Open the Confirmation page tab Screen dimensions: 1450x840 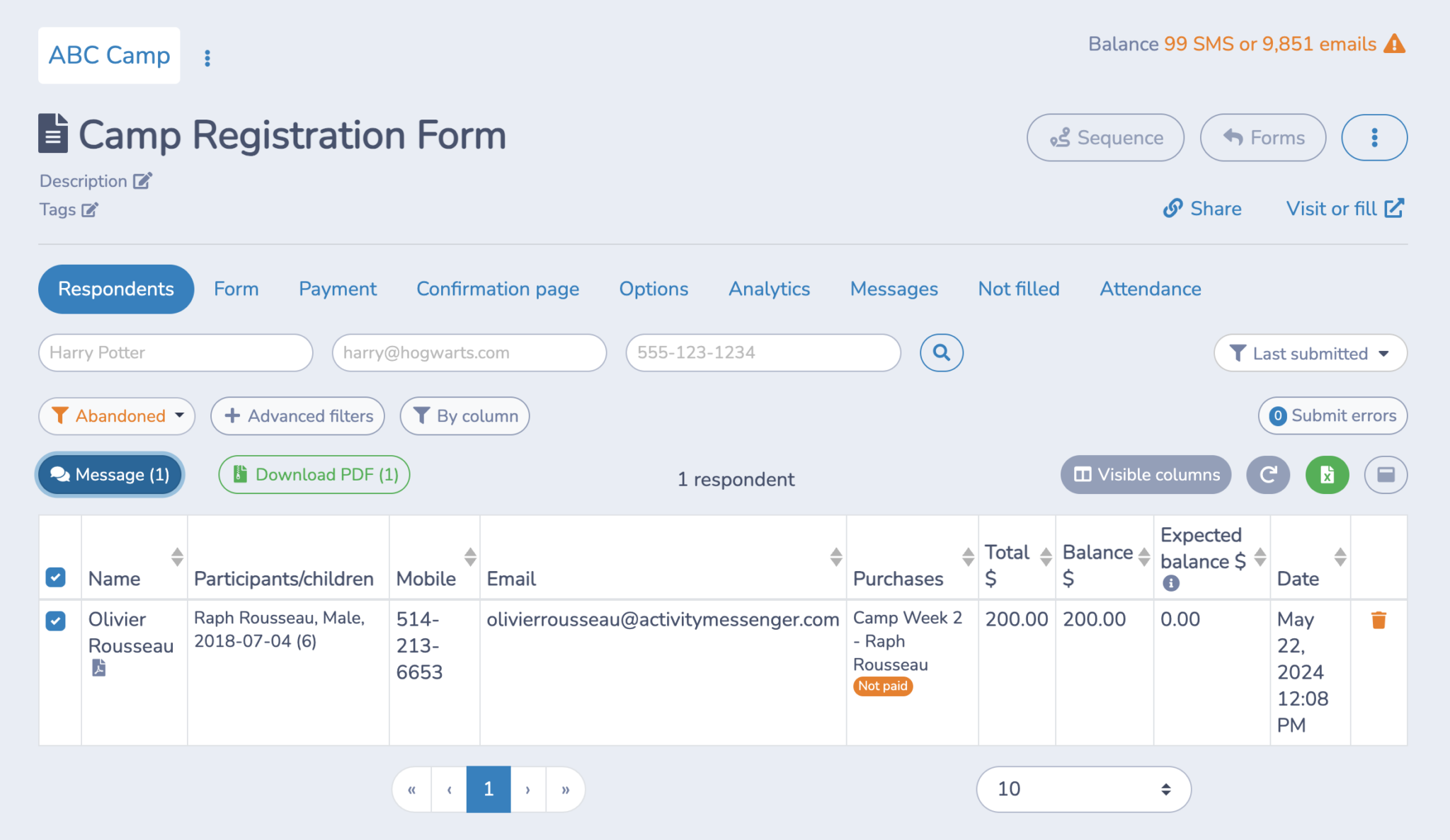[x=498, y=289]
